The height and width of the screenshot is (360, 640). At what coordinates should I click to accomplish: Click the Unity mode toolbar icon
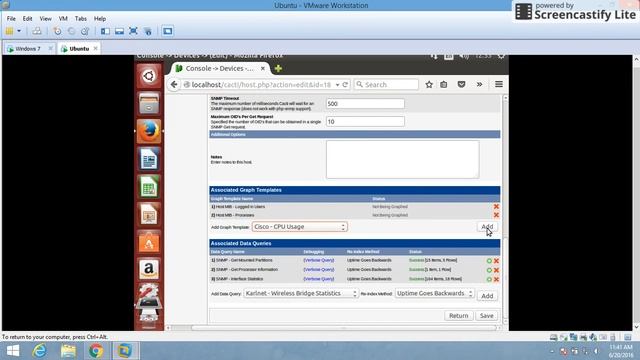pos(147,31)
